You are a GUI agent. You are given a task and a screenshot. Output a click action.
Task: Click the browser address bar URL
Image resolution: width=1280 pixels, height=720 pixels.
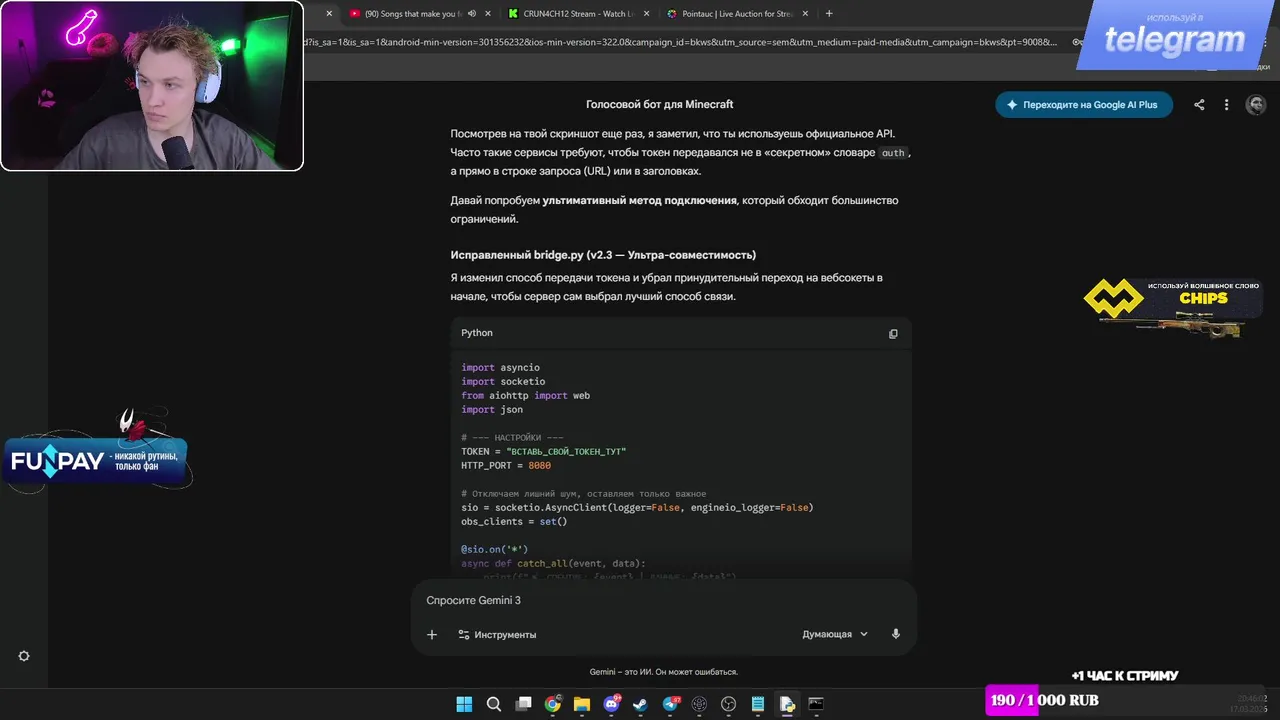680,42
